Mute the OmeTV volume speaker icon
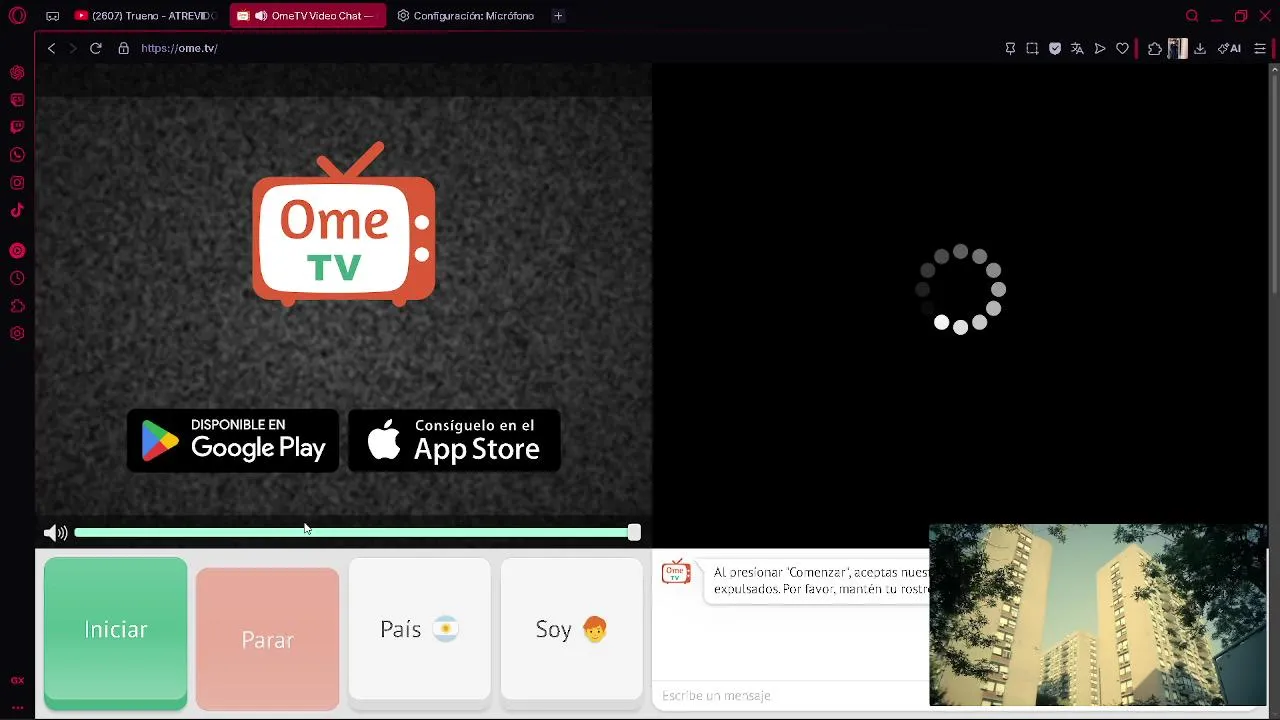The image size is (1280, 720). pyautogui.click(x=55, y=533)
